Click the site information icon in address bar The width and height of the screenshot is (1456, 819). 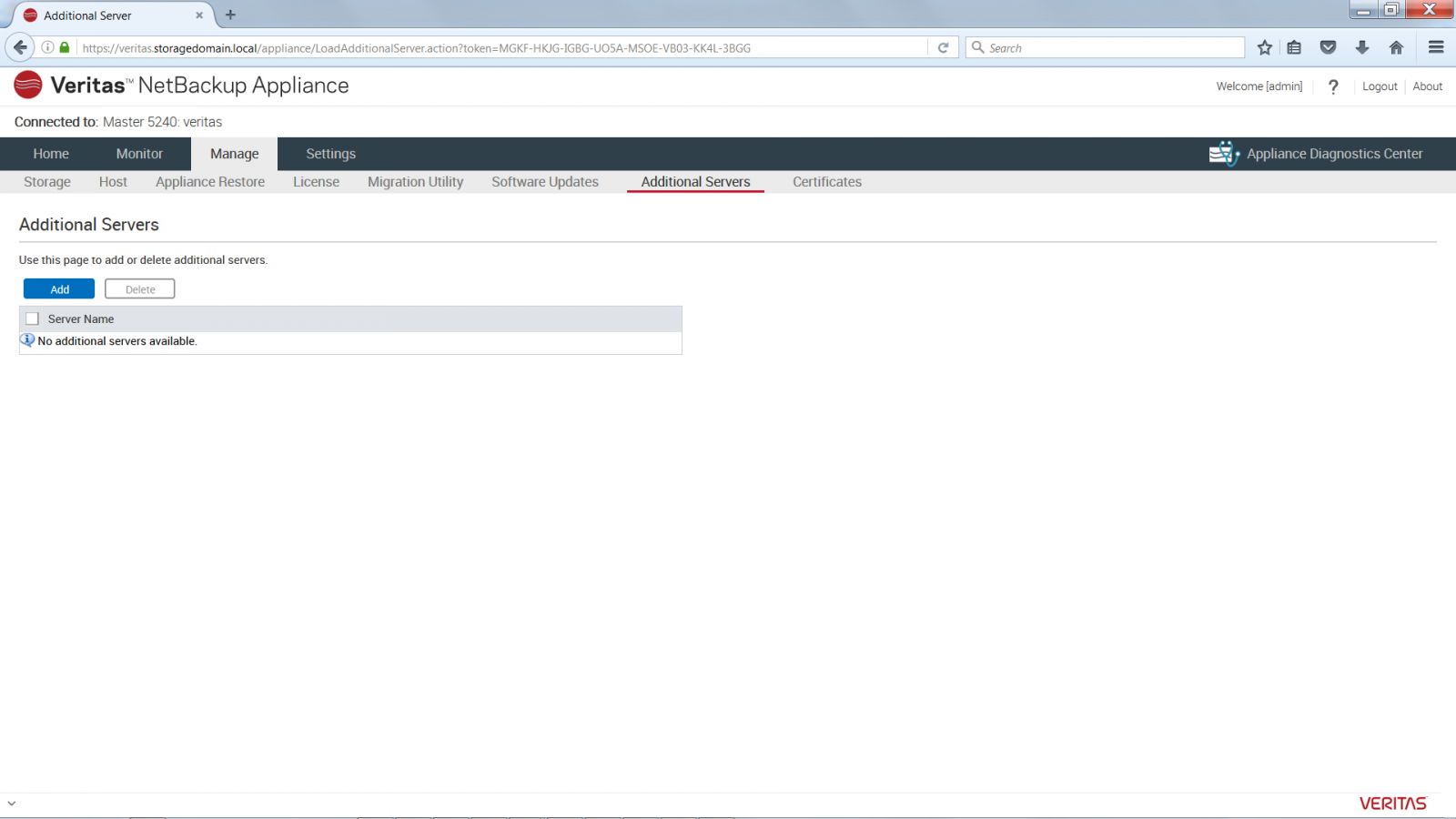tap(47, 47)
